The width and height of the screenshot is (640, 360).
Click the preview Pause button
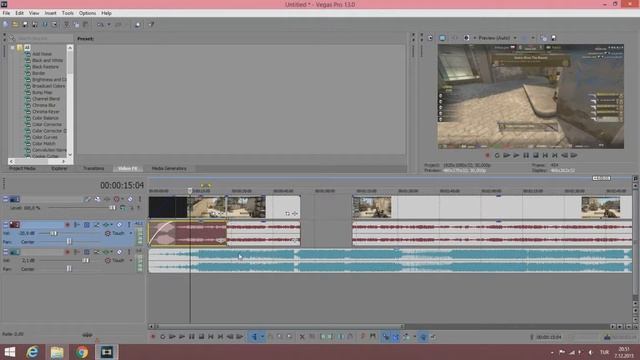pyautogui.click(x=526, y=155)
